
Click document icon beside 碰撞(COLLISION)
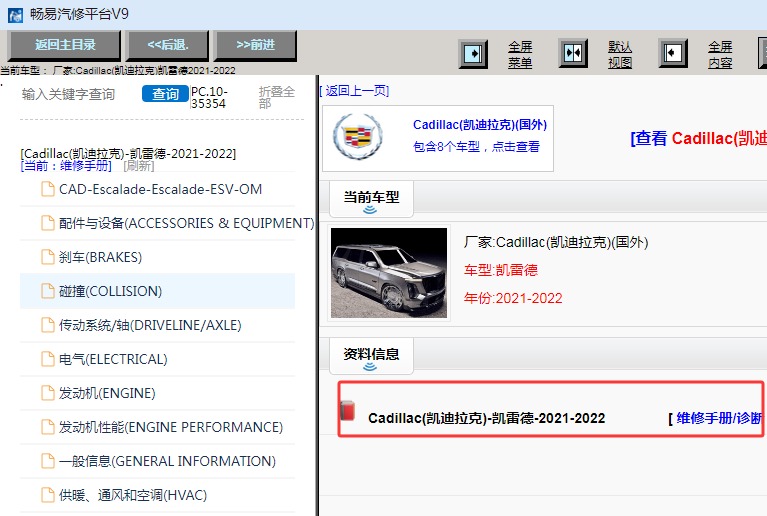[47, 291]
